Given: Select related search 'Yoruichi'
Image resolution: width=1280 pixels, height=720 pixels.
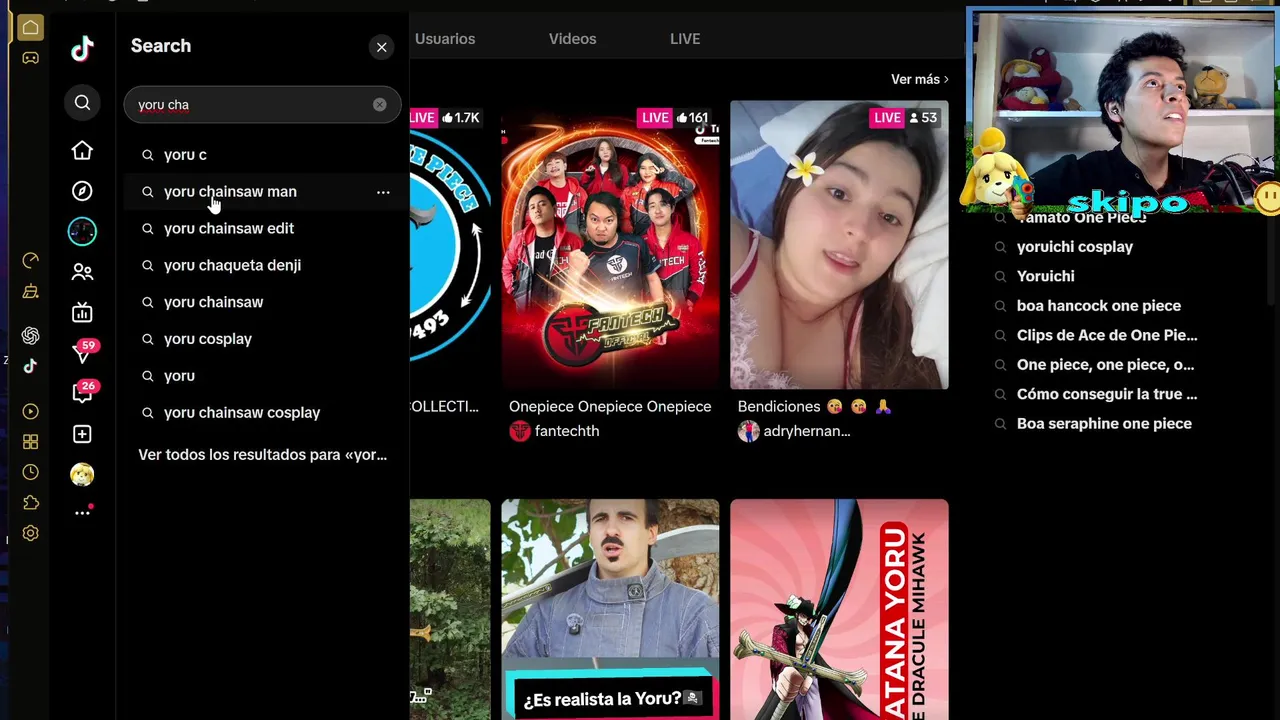Looking at the screenshot, I should (1046, 276).
